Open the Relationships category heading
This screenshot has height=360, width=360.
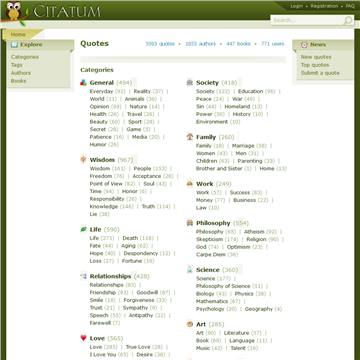coord(110,276)
